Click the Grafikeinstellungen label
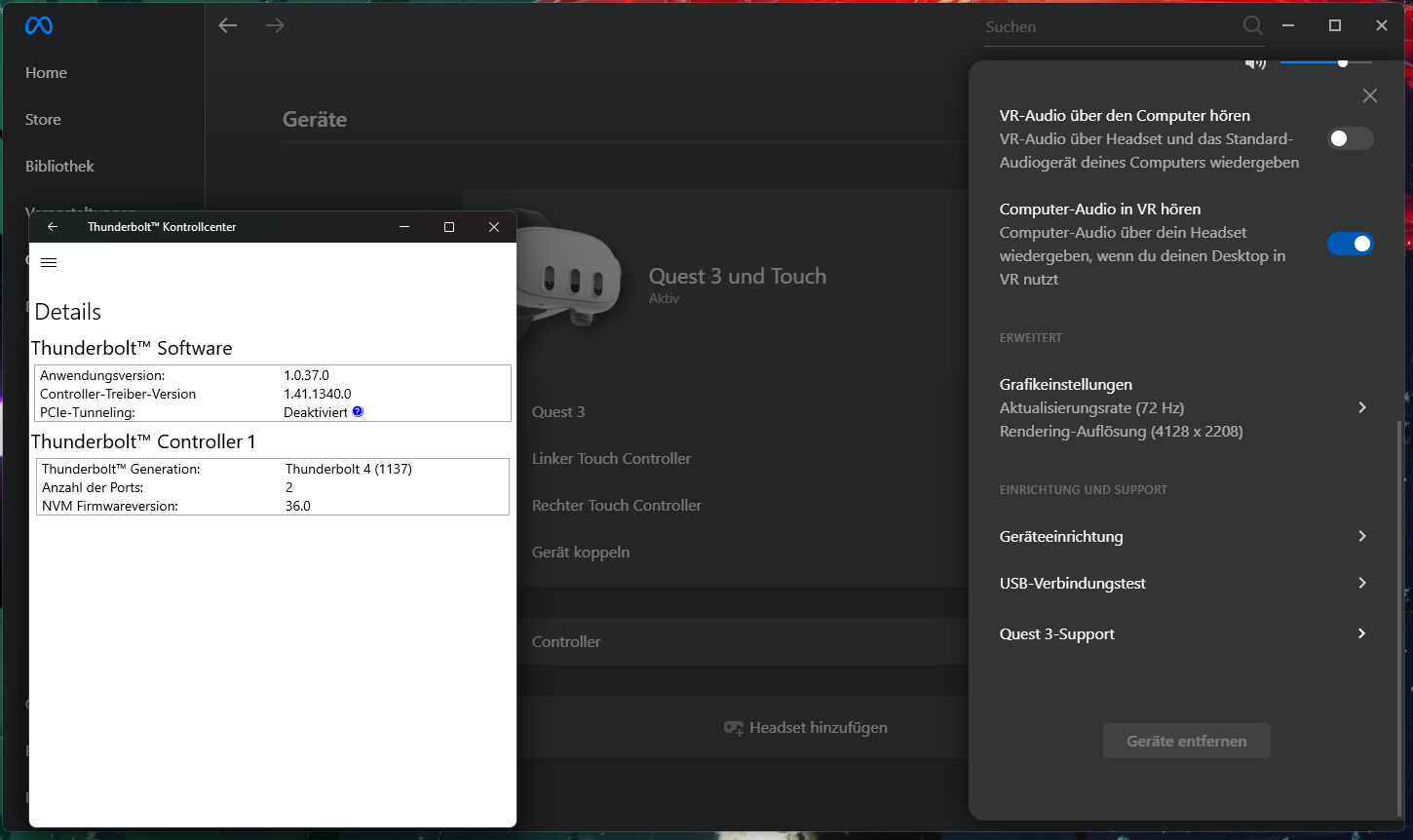1413x840 pixels. point(1066,385)
